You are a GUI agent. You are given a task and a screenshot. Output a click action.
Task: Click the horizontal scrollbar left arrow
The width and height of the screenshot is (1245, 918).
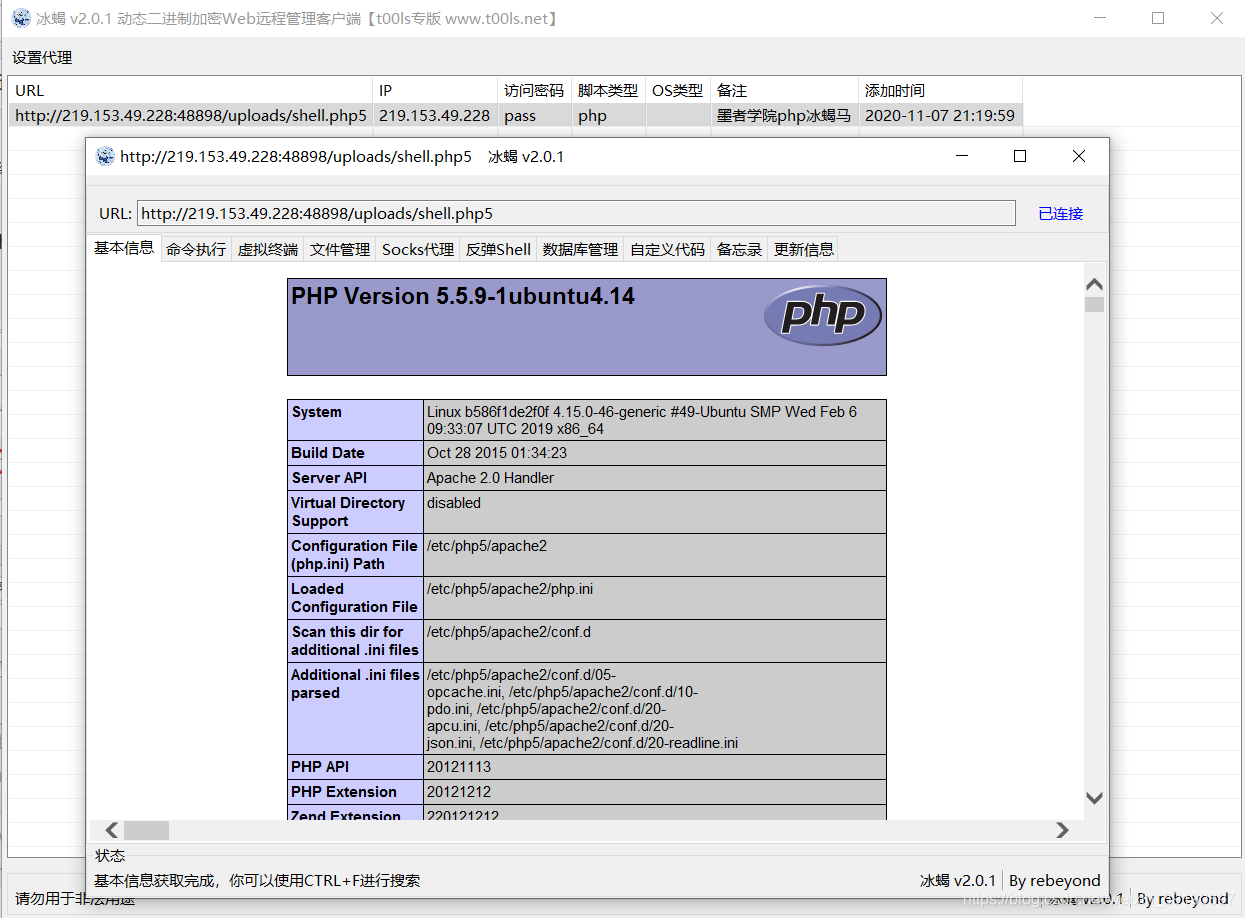point(111,830)
